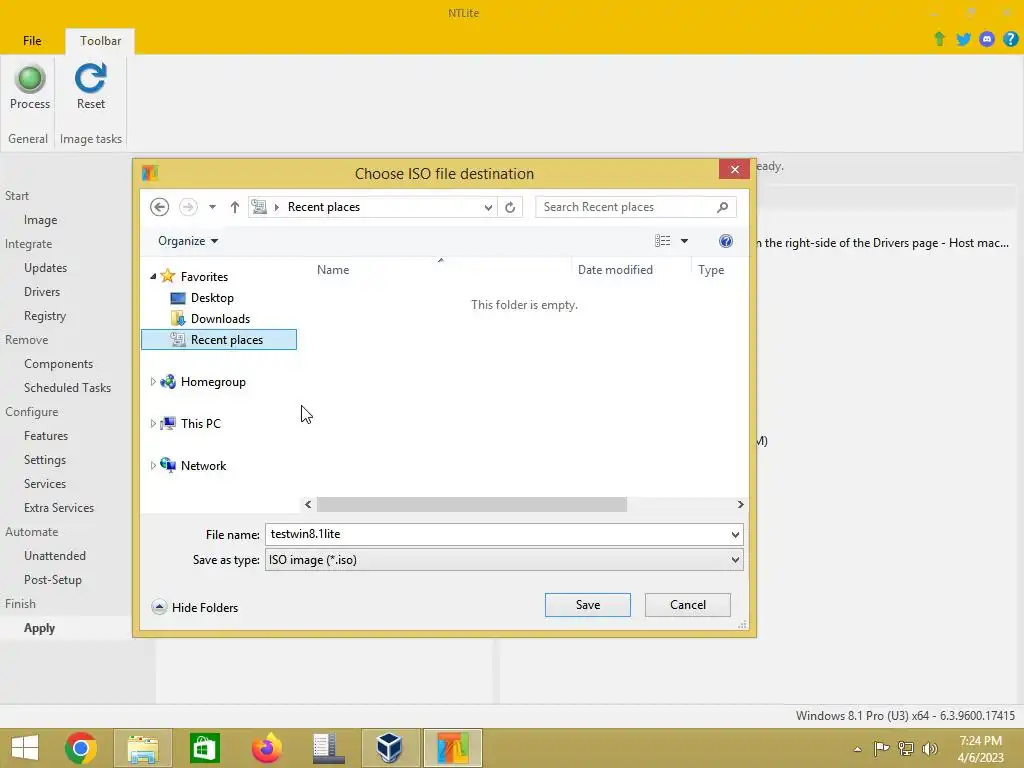1024x768 pixels.
Task: Open VirtualBox from the taskbar
Action: [x=389, y=748]
